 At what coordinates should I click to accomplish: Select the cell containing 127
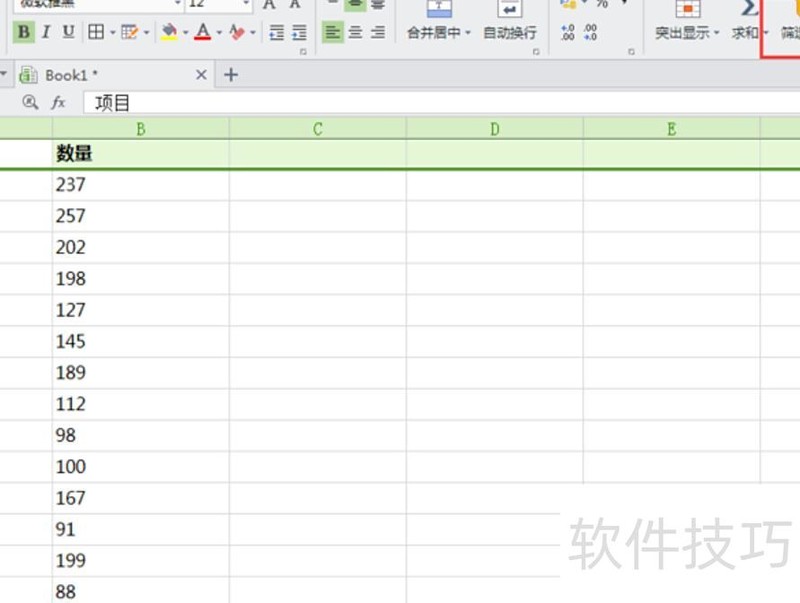[x=141, y=310]
